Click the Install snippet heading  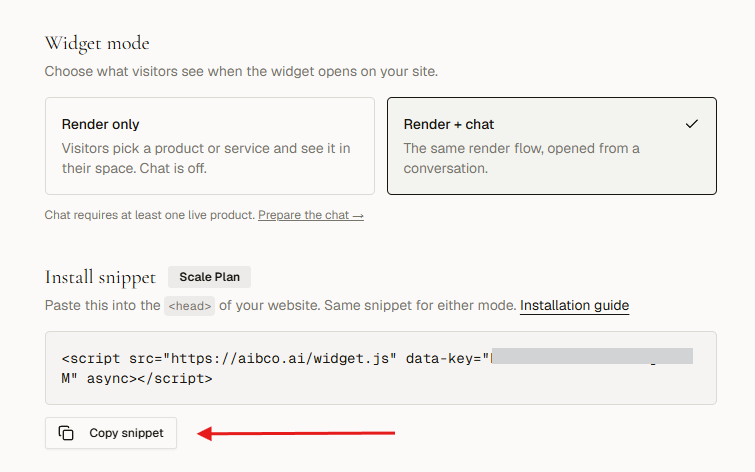pos(100,277)
